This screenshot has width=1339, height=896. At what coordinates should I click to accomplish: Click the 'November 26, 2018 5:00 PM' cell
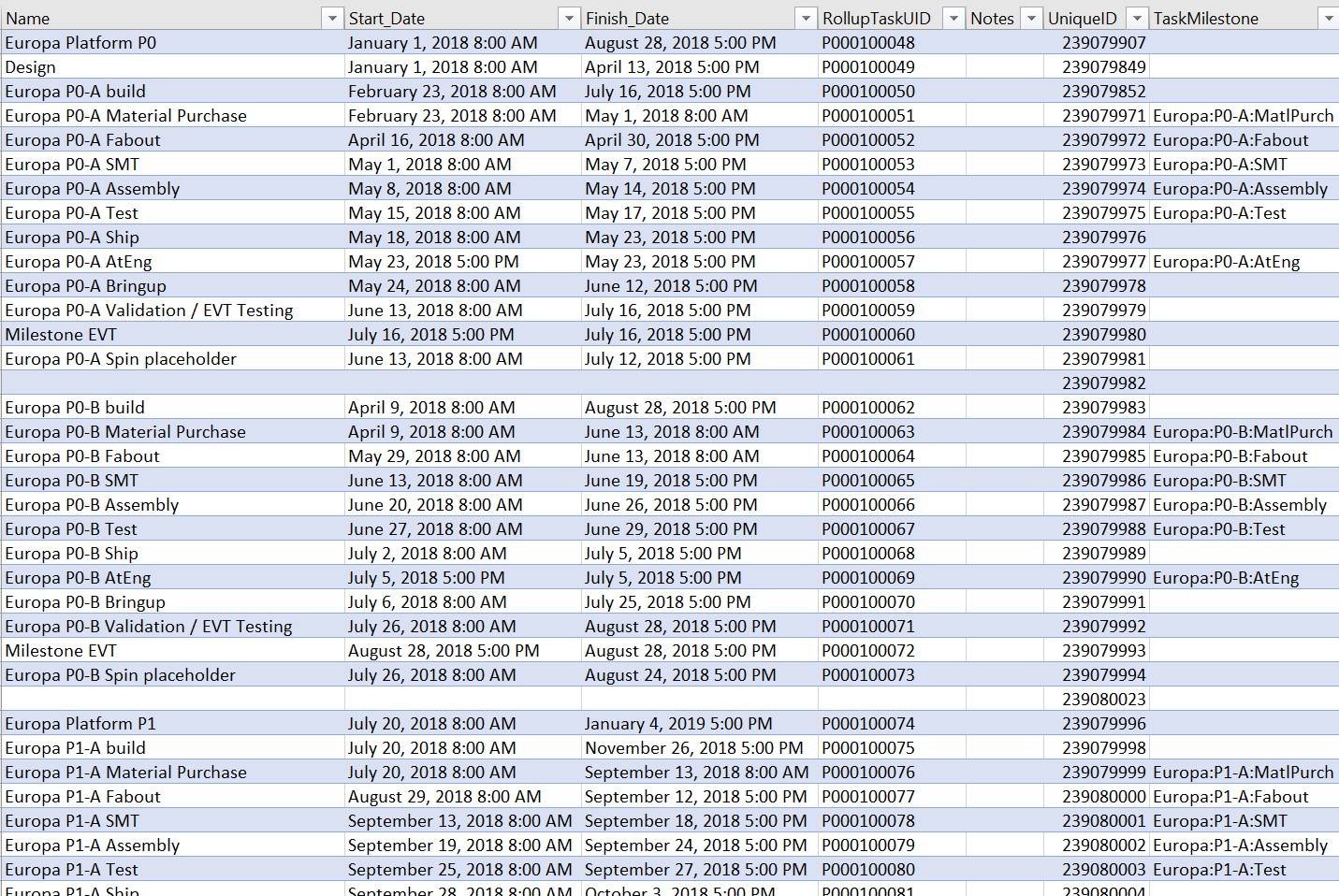[x=700, y=747]
